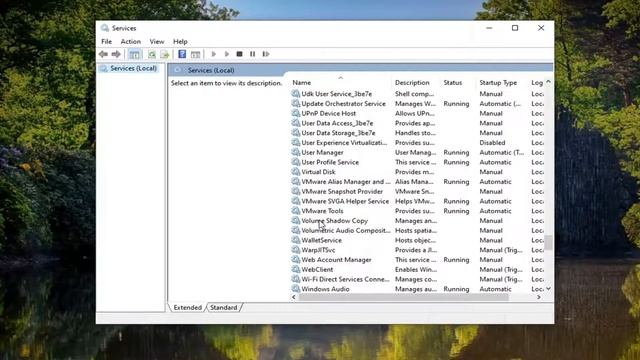The height and width of the screenshot is (360, 640).
Task: Click the Back arrow toolbar icon
Action: pos(103,54)
